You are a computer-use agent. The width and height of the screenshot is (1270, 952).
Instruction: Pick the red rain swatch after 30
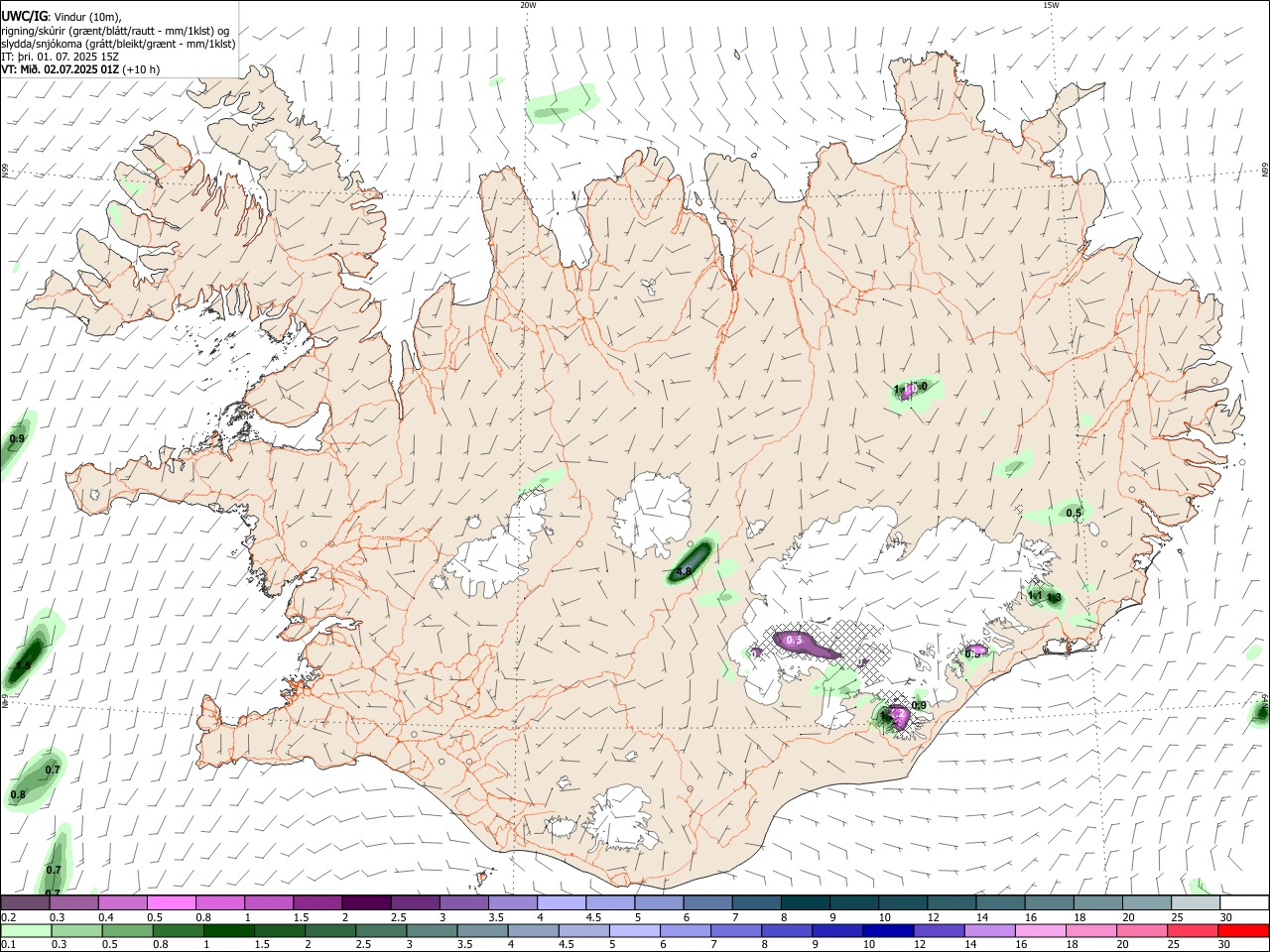(1242, 930)
